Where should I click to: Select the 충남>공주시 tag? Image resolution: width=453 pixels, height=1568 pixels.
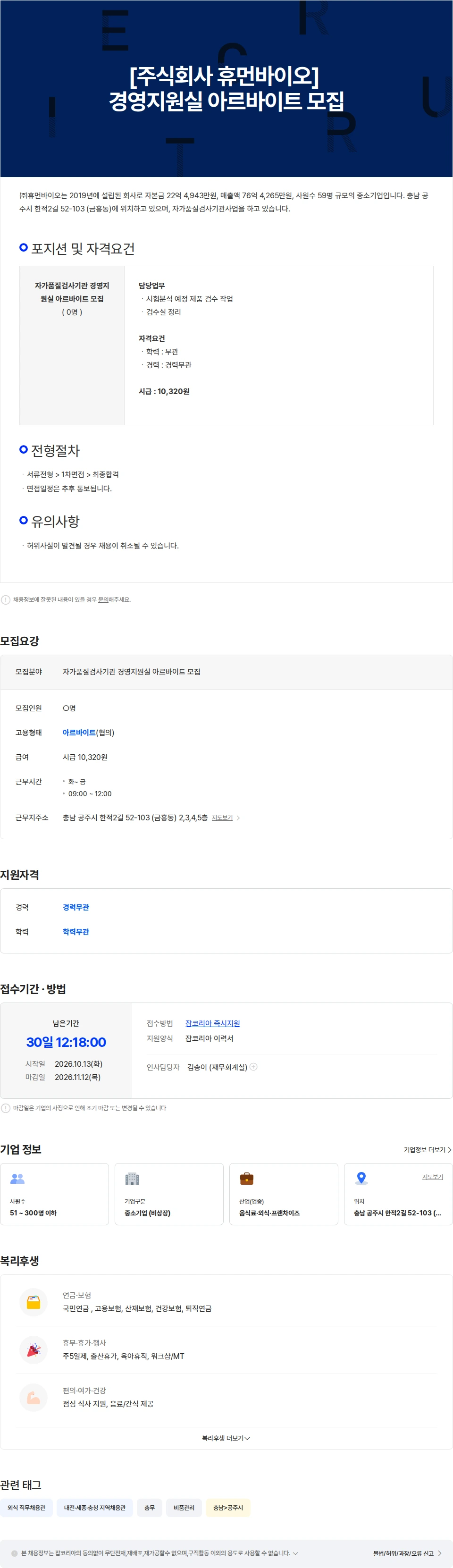pyautogui.click(x=228, y=1507)
